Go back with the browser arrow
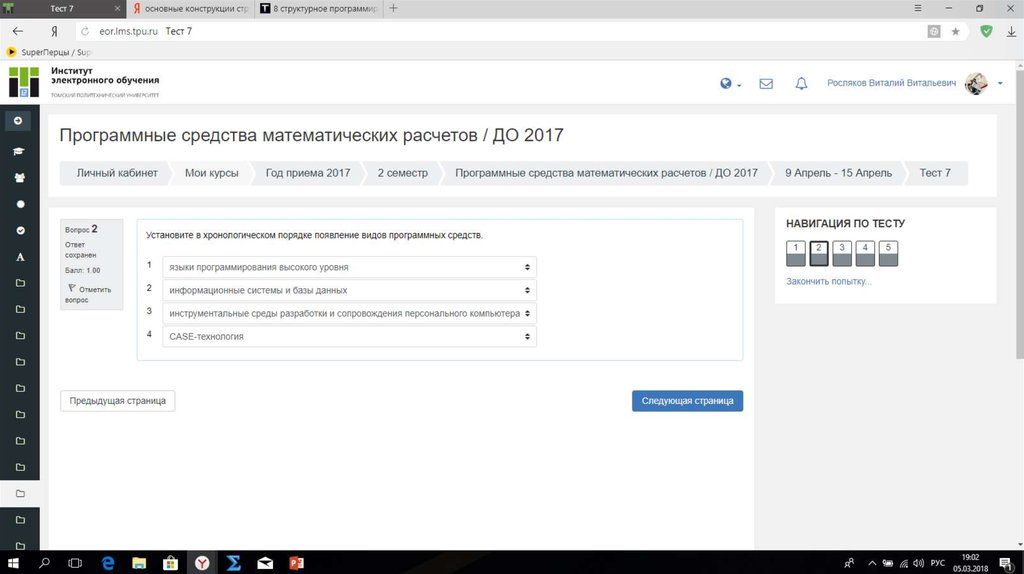The image size is (1024, 574). (18, 31)
